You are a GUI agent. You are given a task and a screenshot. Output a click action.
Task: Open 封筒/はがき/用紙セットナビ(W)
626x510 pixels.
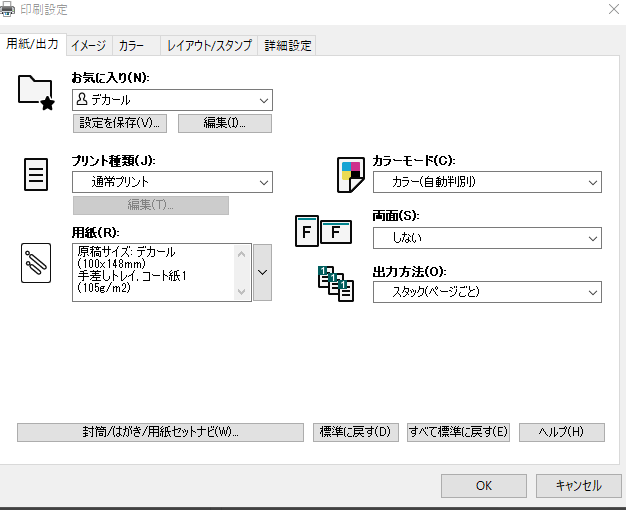[x=160, y=432]
